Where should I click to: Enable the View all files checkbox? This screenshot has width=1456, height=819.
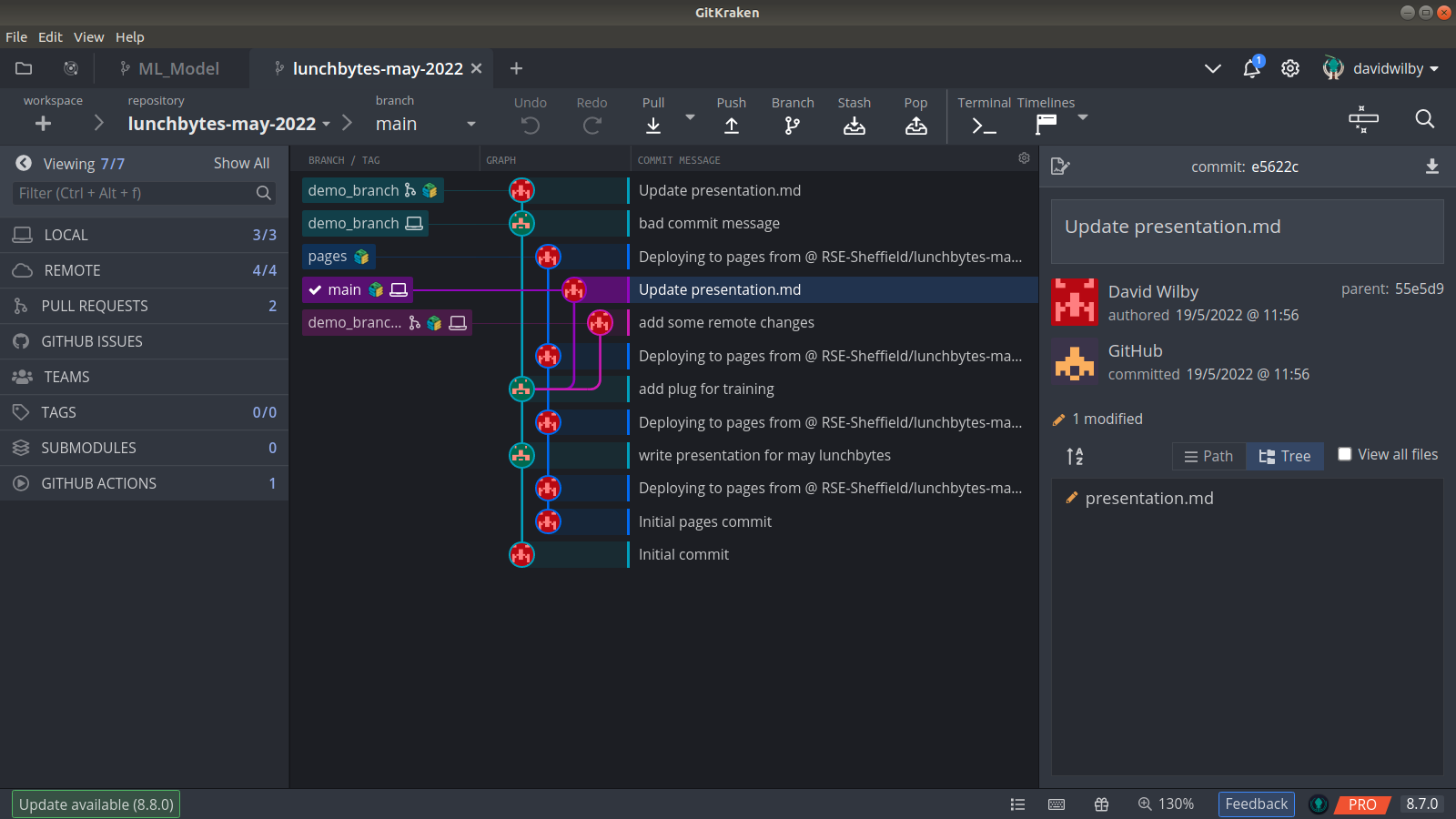[1344, 454]
